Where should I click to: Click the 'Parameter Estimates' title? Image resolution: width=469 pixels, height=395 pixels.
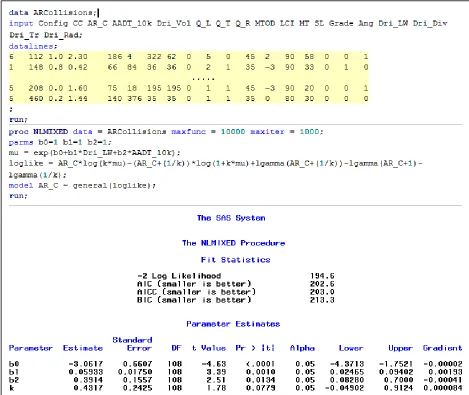233,324
